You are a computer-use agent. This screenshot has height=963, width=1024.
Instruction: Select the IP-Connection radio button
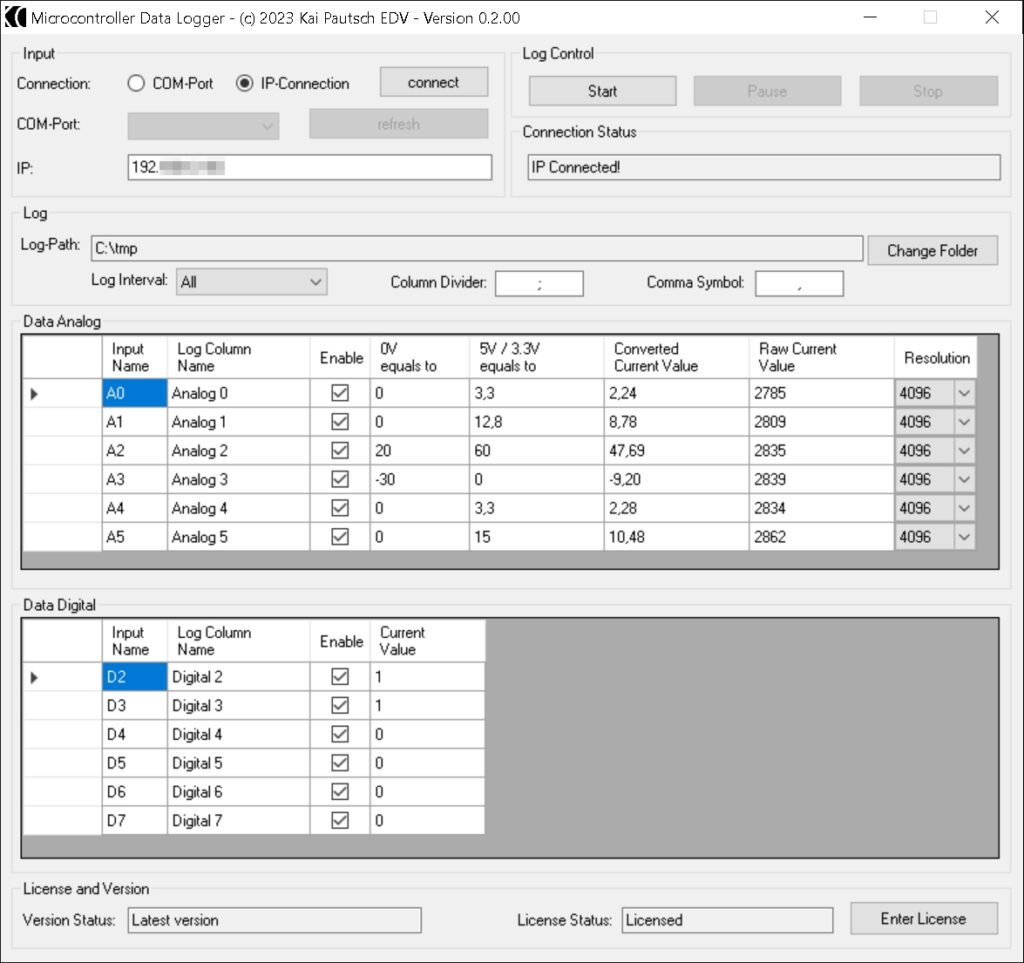pyautogui.click(x=244, y=84)
